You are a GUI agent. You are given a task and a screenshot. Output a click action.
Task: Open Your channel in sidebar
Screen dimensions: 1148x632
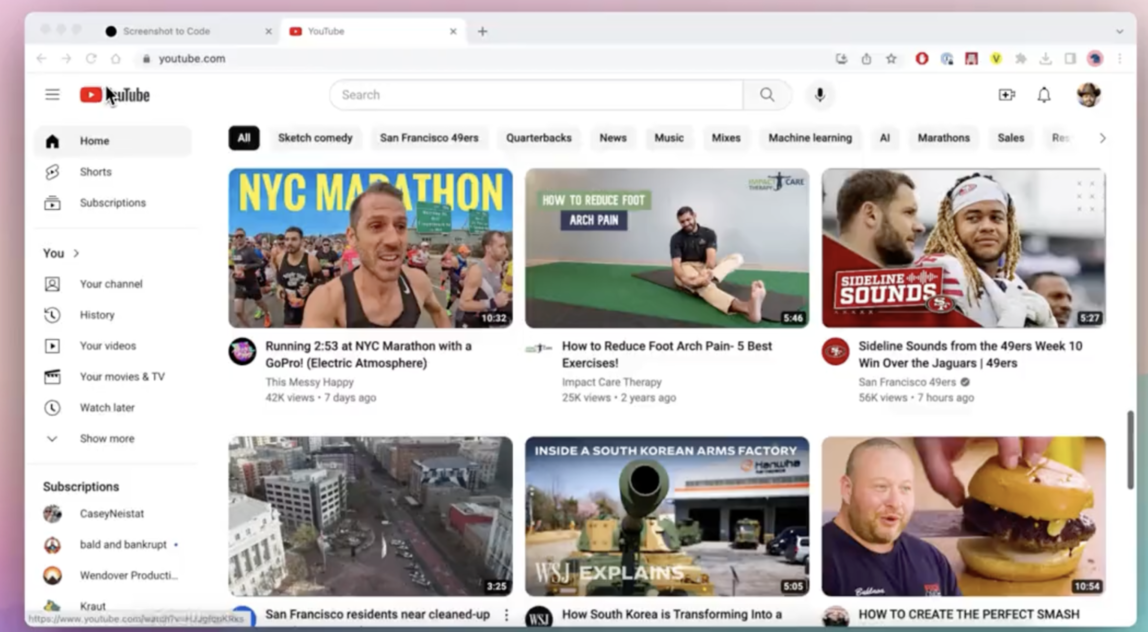click(113, 283)
